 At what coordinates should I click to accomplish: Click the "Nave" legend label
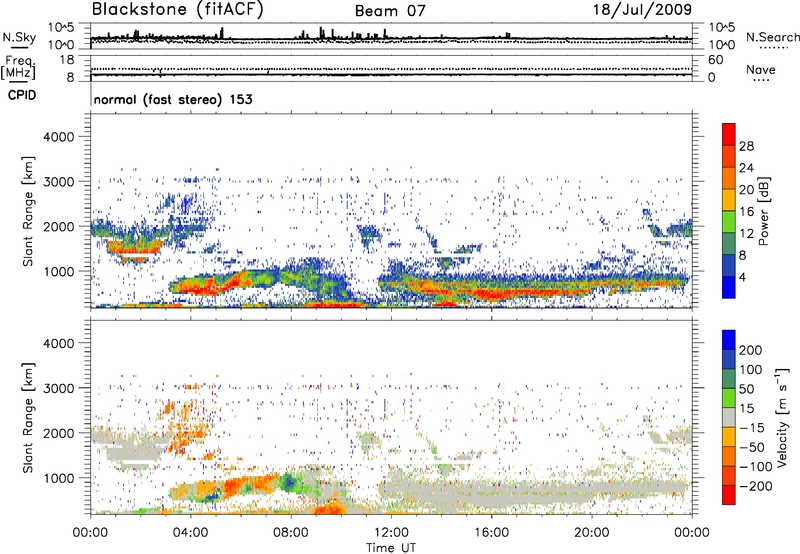761,69
